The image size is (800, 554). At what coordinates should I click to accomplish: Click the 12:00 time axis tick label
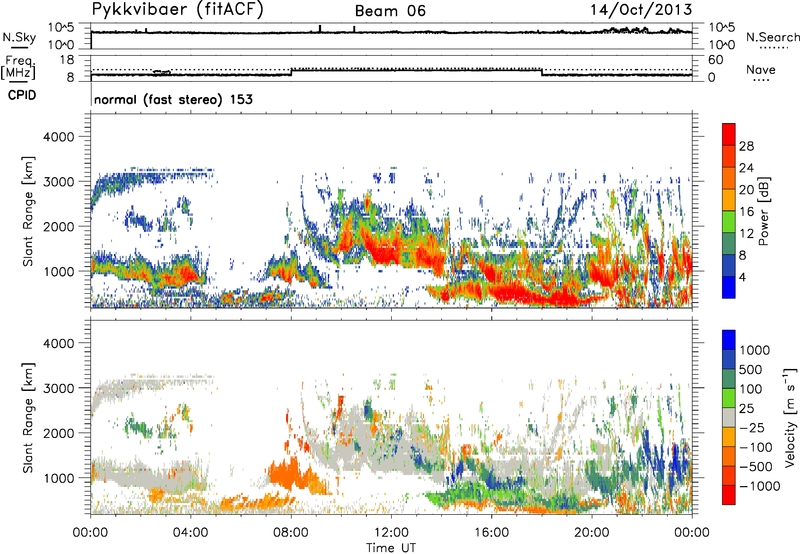point(391,533)
